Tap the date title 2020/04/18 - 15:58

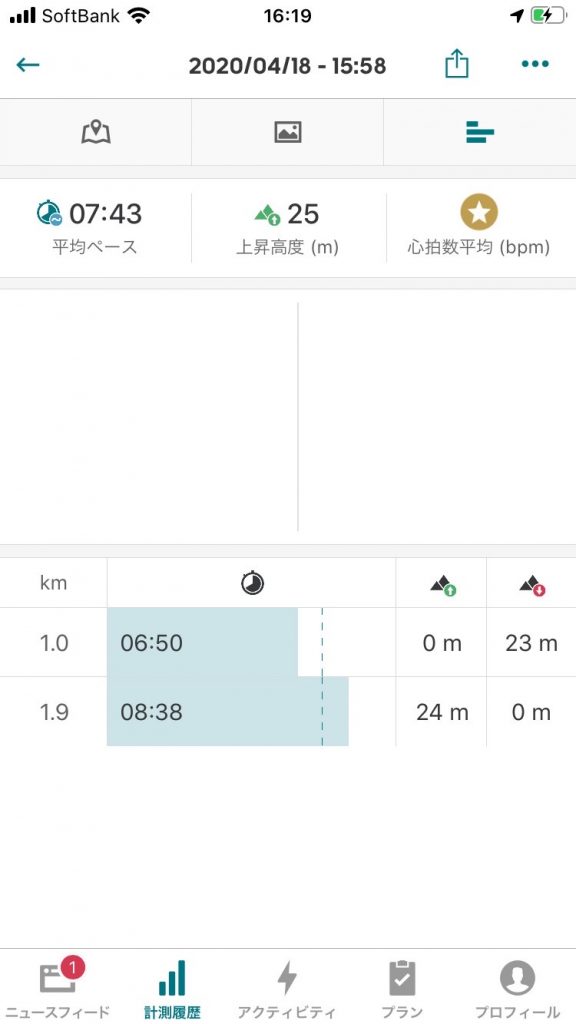tap(287, 66)
